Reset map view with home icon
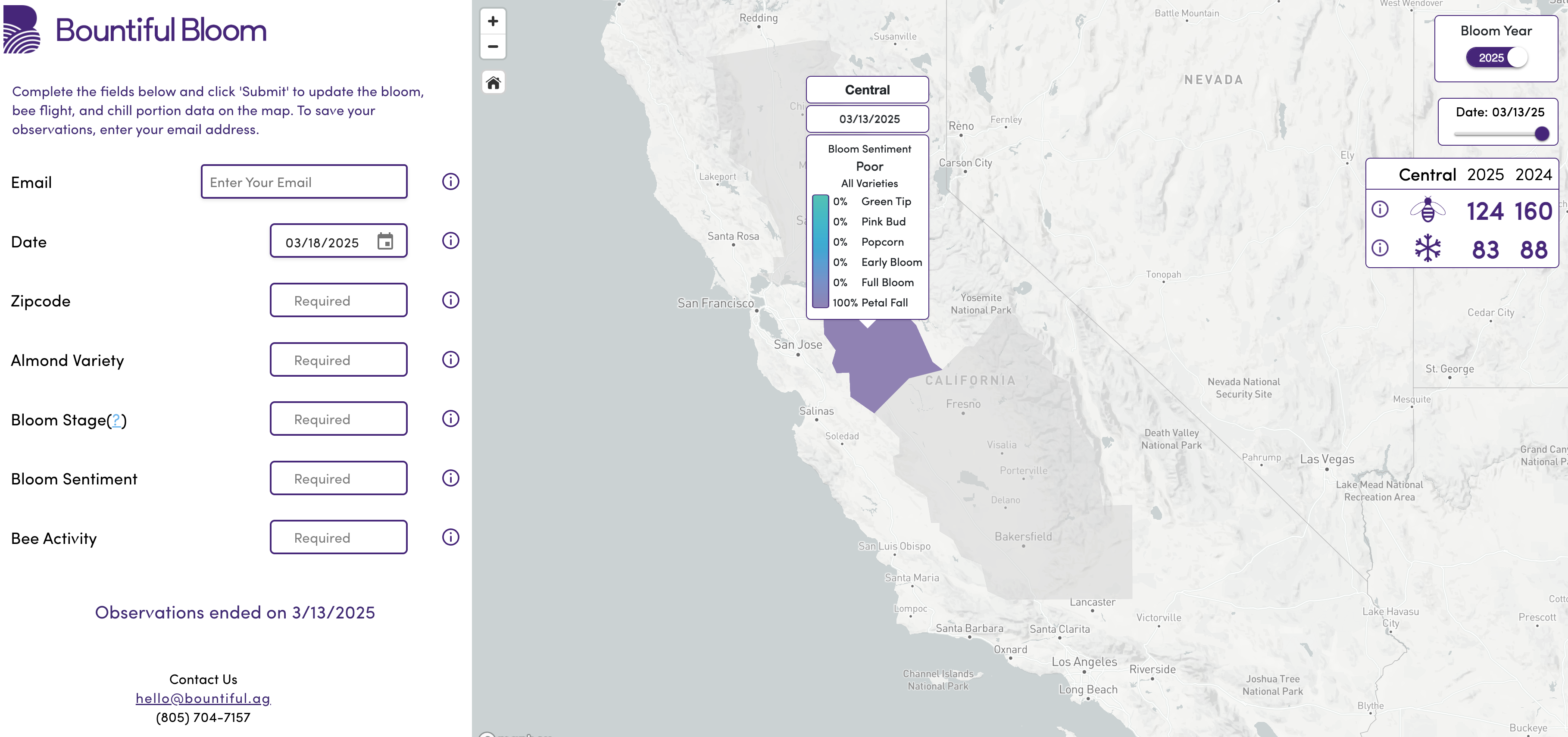The height and width of the screenshot is (737, 1568). 493,82
